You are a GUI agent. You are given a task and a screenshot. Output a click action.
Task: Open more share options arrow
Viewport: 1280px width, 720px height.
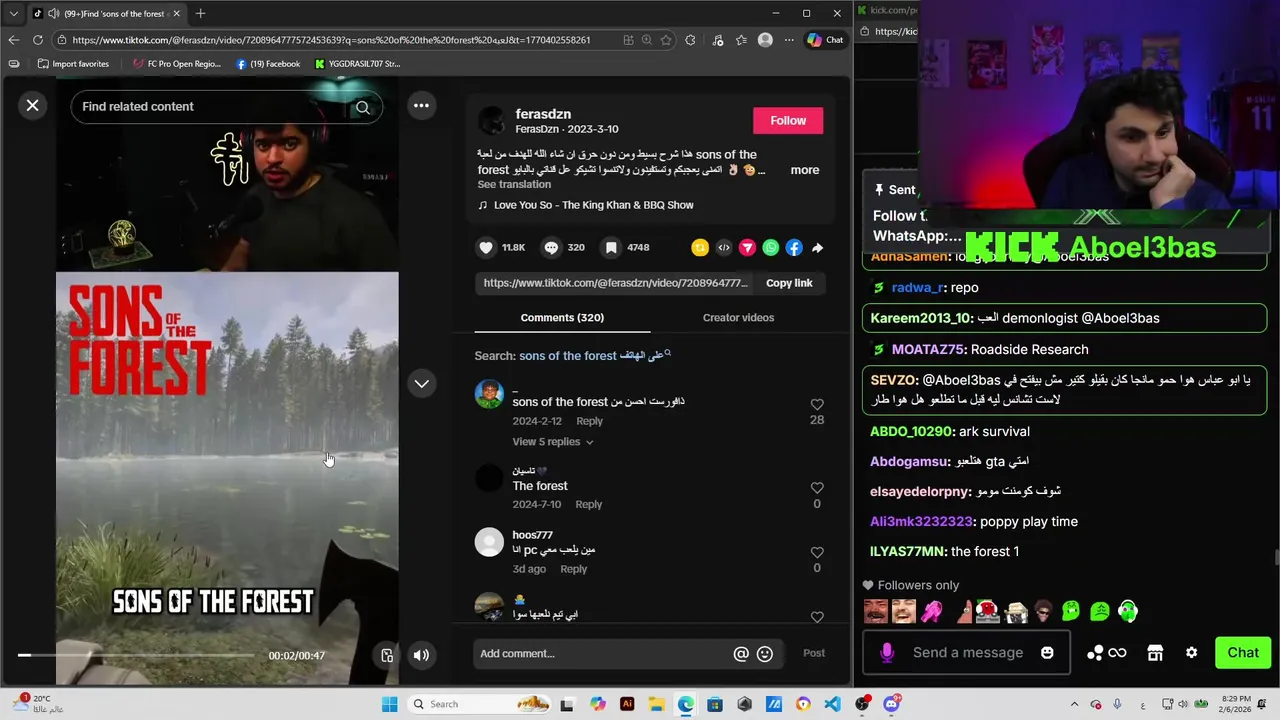tap(817, 248)
